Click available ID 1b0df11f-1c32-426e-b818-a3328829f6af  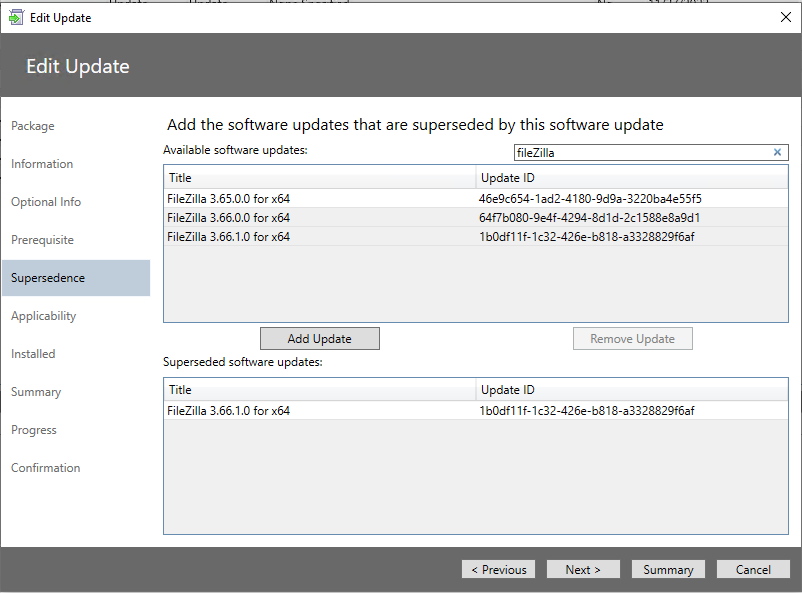tap(587, 236)
